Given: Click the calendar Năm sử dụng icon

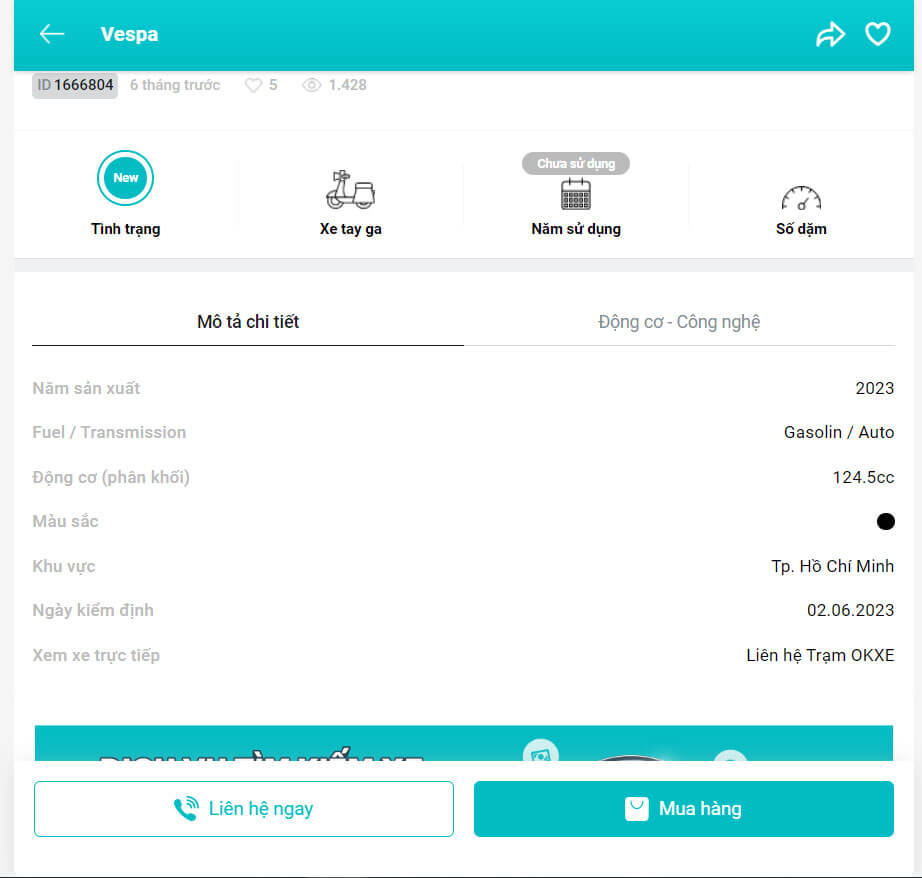Looking at the screenshot, I should pyautogui.click(x=576, y=194).
